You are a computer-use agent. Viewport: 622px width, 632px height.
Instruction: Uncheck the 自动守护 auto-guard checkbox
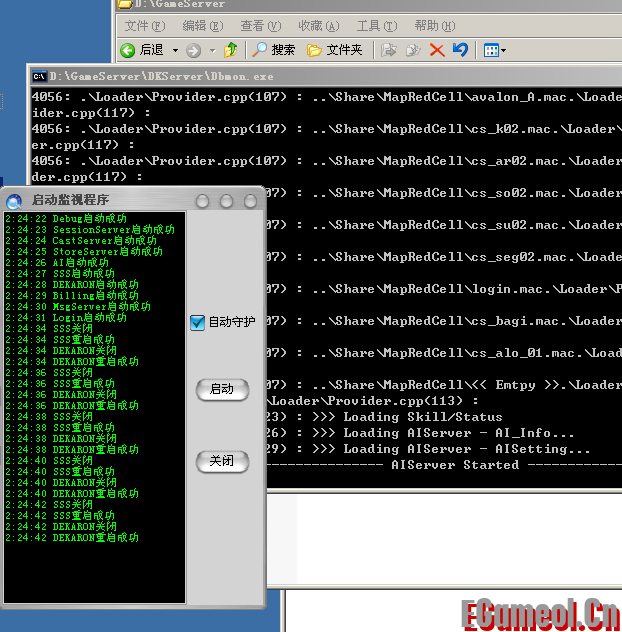(197, 322)
